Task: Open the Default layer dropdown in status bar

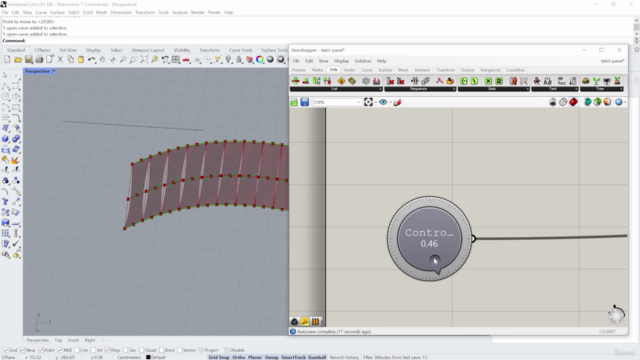Action: point(156,357)
